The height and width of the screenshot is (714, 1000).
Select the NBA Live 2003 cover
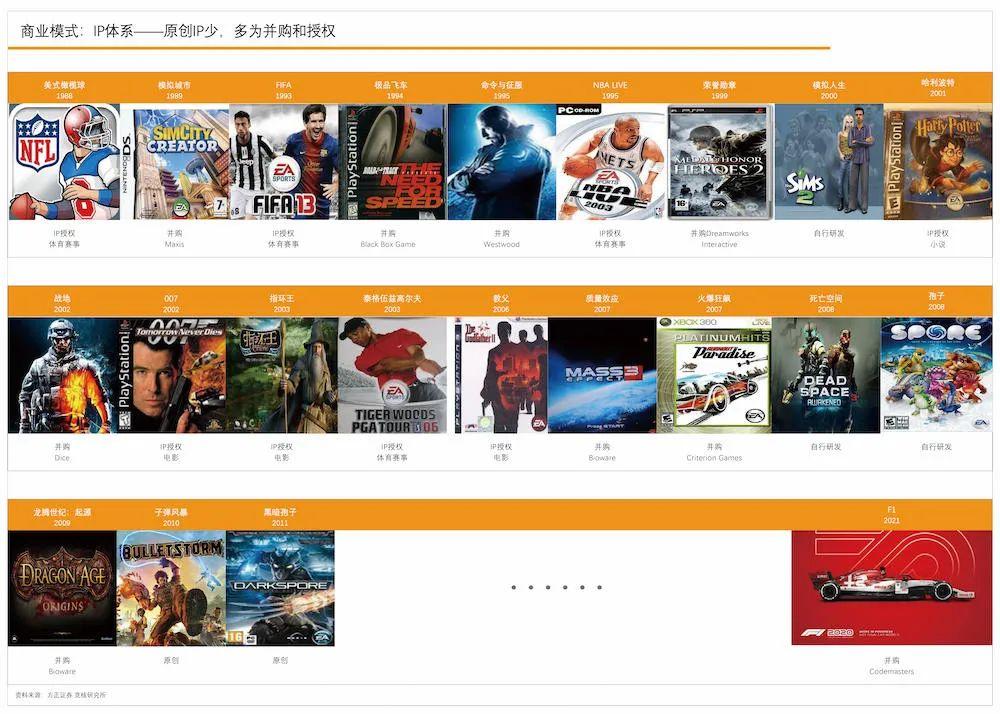point(610,162)
